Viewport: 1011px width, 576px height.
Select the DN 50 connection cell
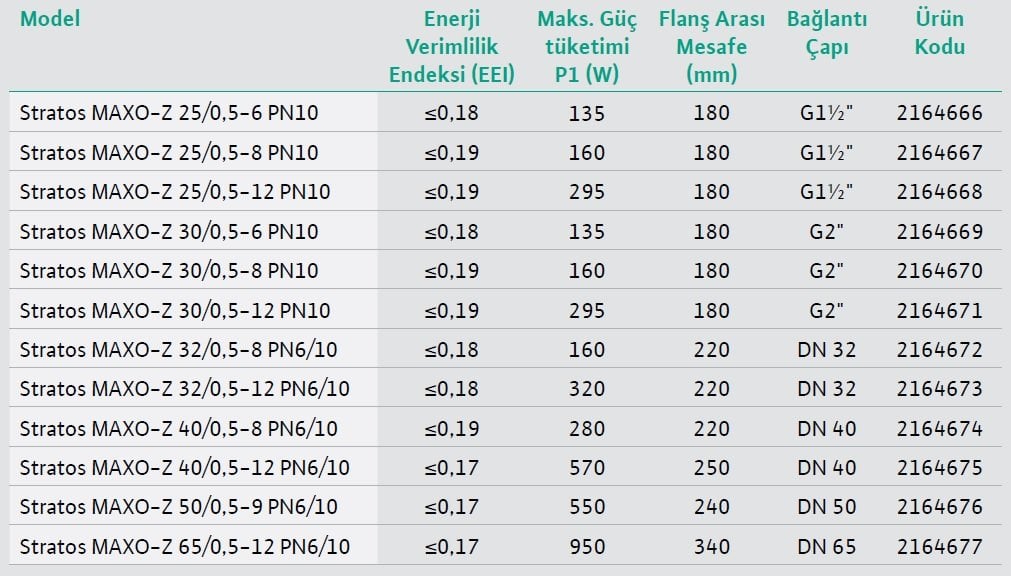coord(827,507)
